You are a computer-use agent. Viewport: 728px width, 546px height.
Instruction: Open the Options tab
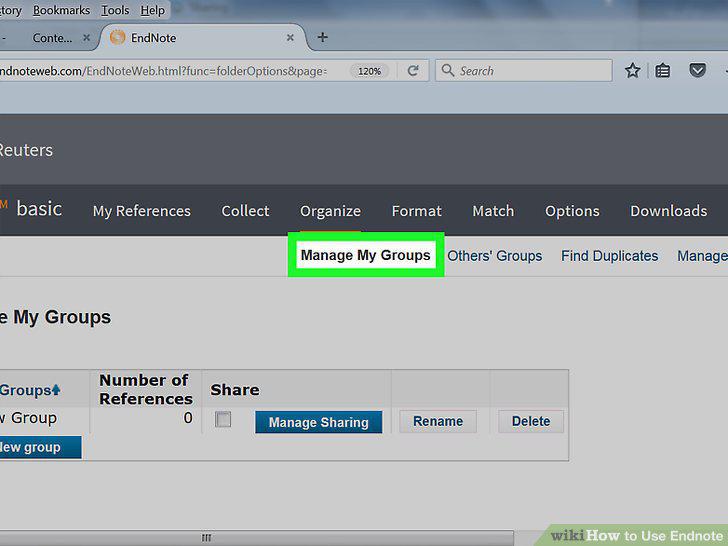pos(572,211)
